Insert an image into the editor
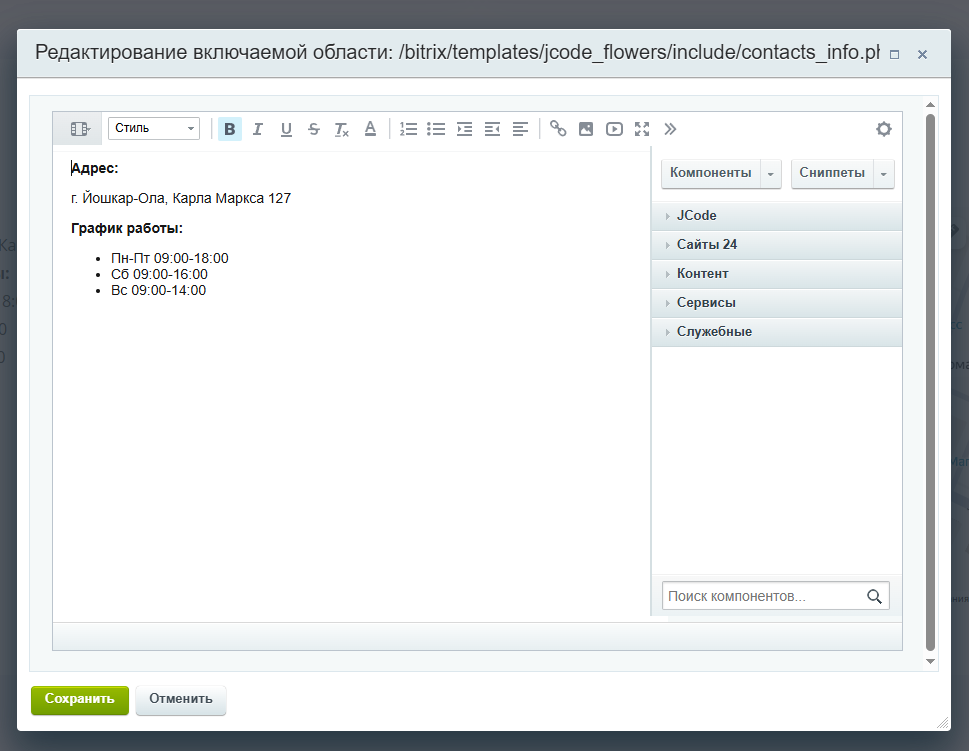This screenshot has height=751, width=969. (586, 129)
